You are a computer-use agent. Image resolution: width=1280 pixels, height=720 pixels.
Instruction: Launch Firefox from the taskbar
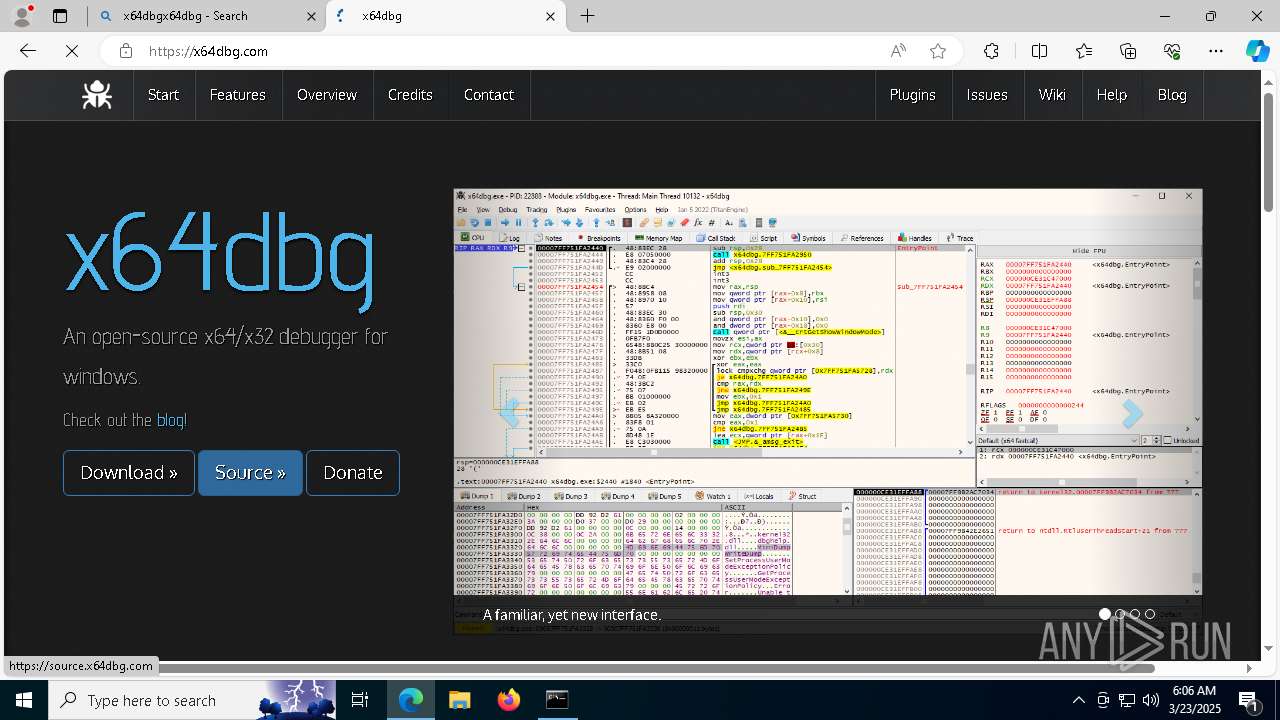508,700
